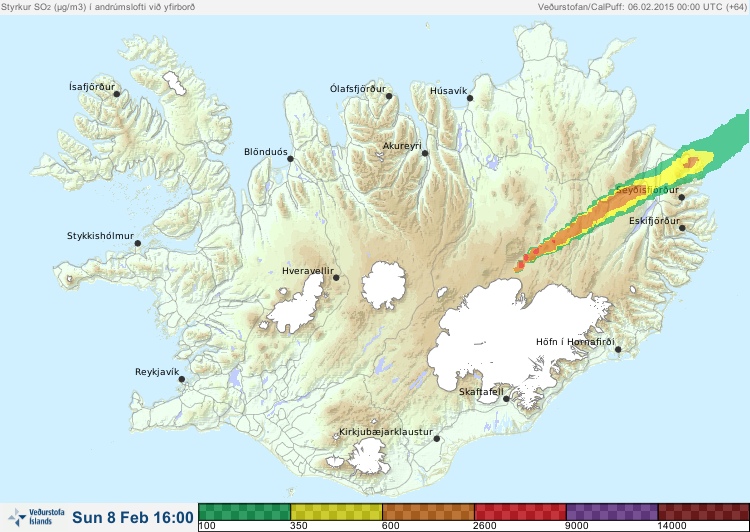Click the 'Reykjavík' label
The height and width of the screenshot is (532, 750).
pos(157,372)
